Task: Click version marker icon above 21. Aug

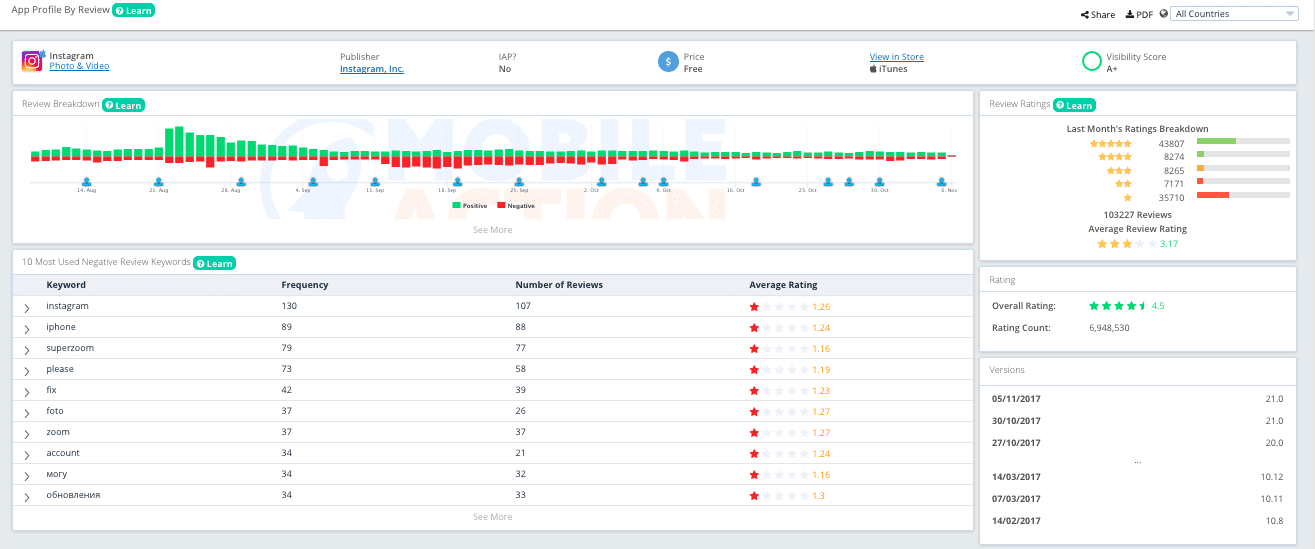Action: 158,182
